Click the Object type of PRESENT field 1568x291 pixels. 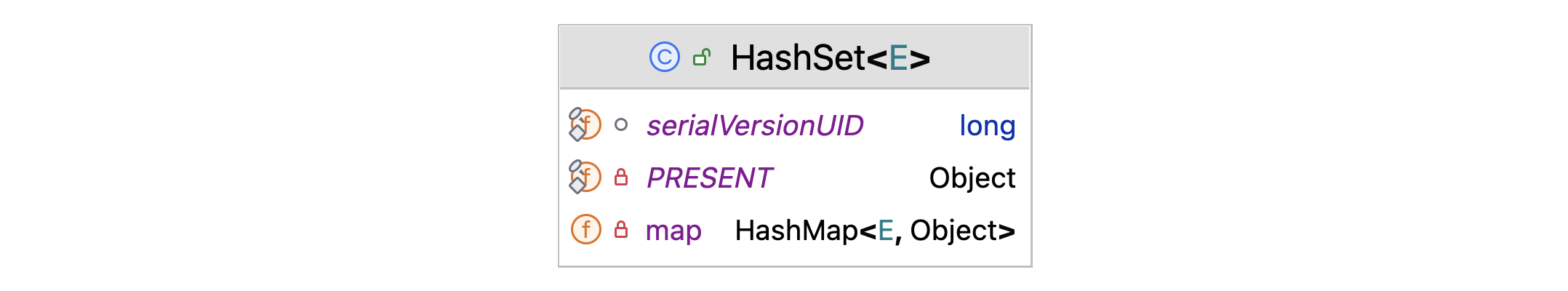(x=972, y=178)
